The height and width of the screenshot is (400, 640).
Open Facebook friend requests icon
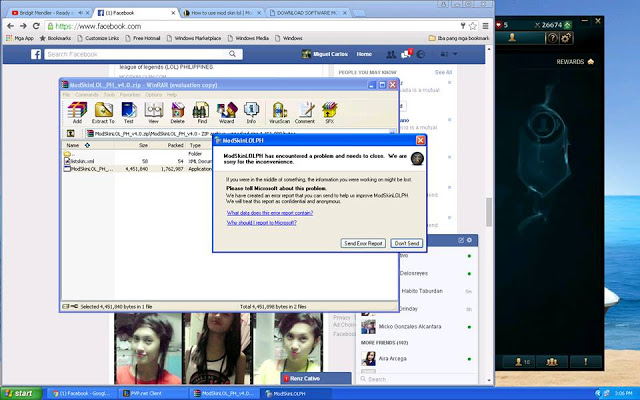391,54
